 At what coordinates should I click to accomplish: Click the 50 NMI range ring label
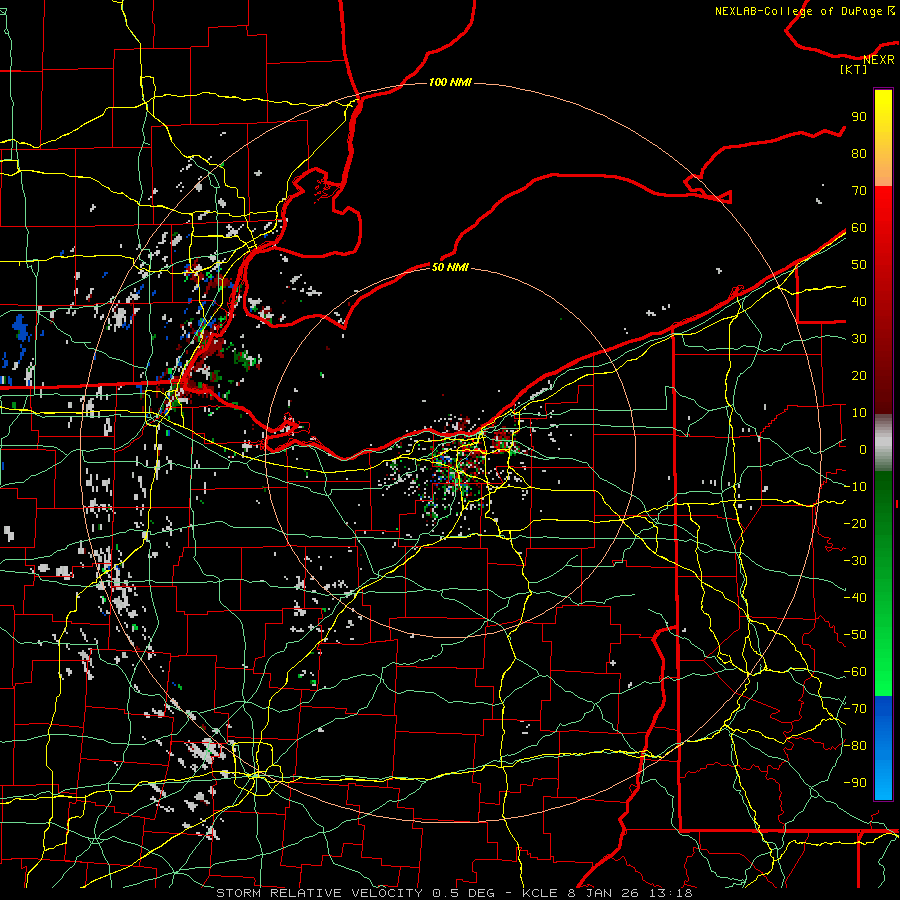(450, 267)
